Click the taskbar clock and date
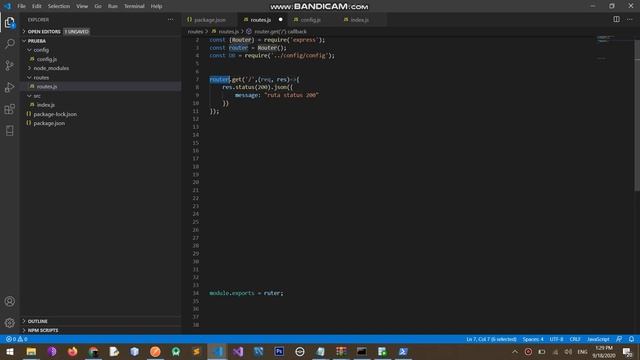The width and height of the screenshot is (640, 360). pyautogui.click(x=604, y=352)
